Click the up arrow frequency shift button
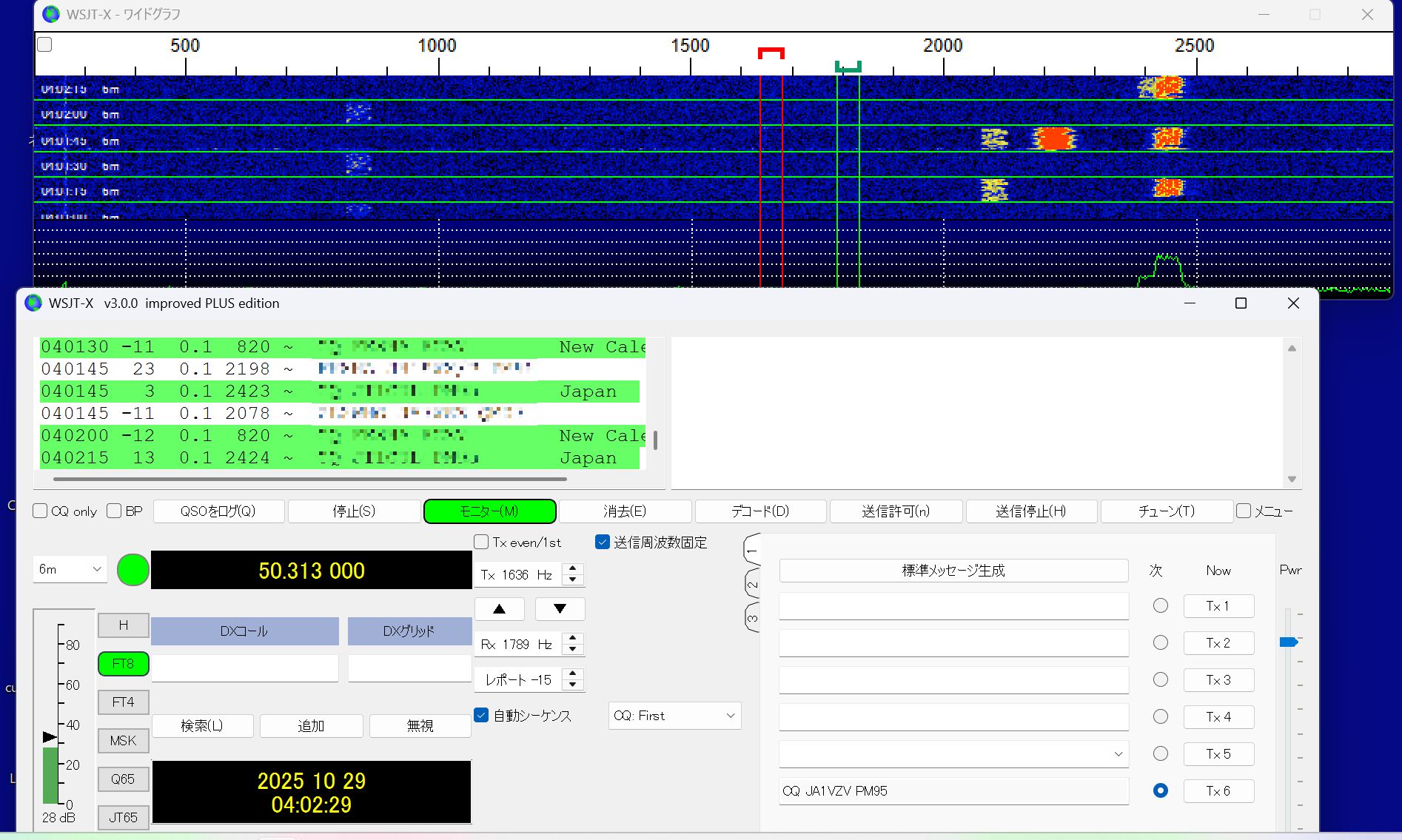1402x840 pixels. pyautogui.click(x=499, y=609)
